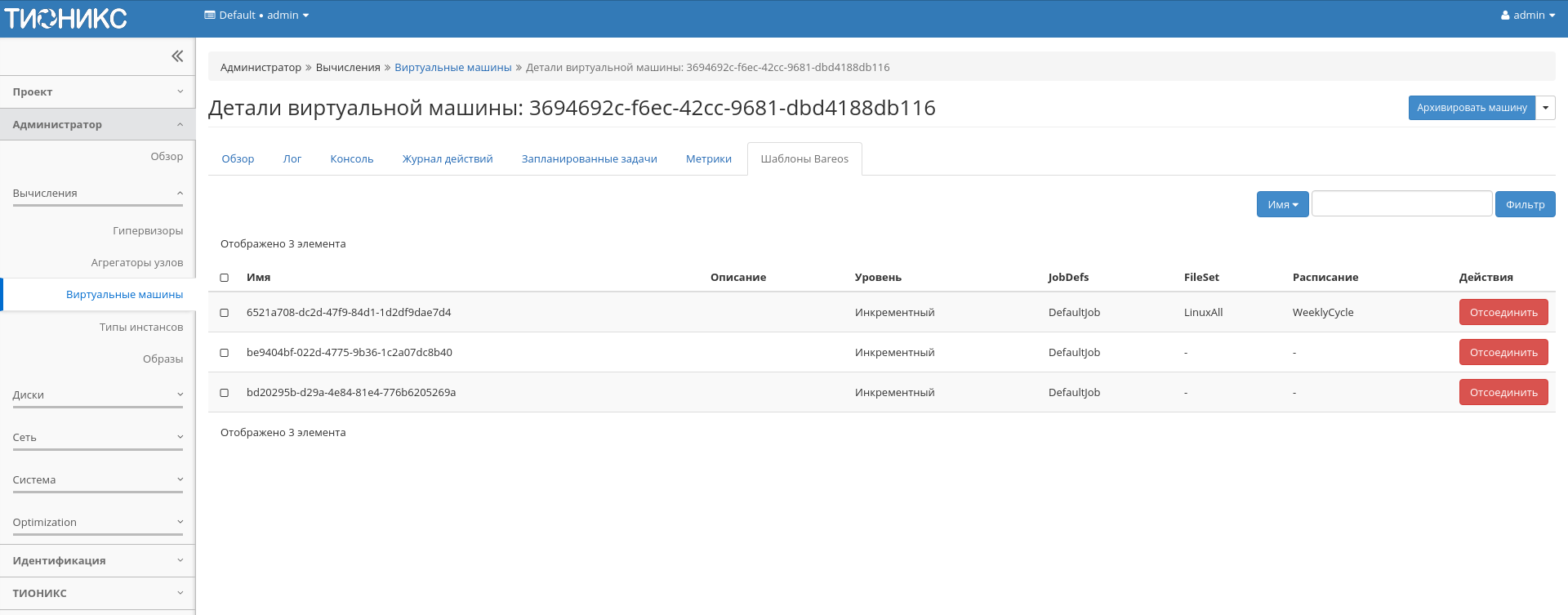The height and width of the screenshot is (615, 1568).
Task: Click the TIONIX logo
Action: 65,18
